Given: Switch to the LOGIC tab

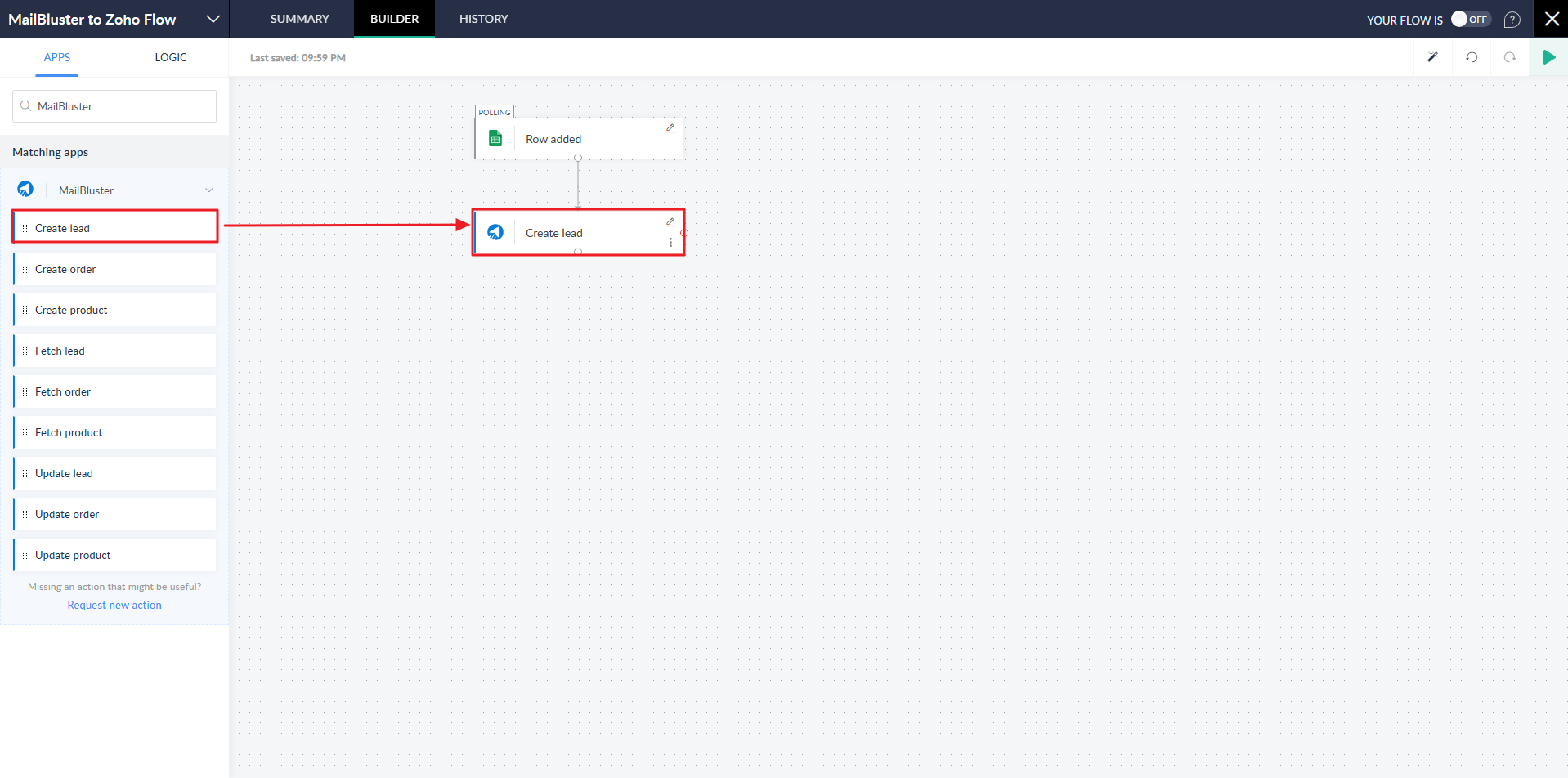Looking at the screenshot, I should pyautogui.click(x=171, y=57).
